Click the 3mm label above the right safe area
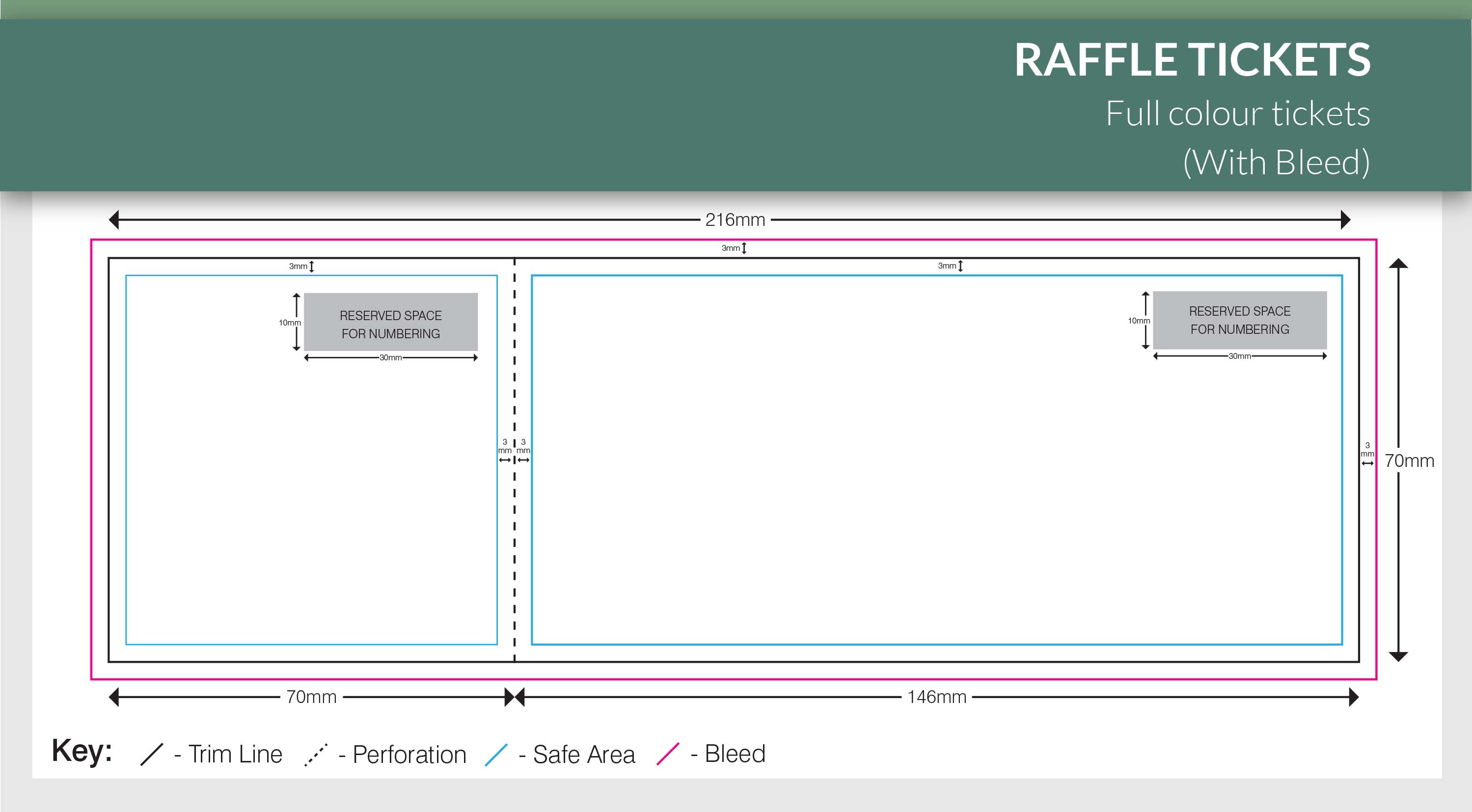1472x812 pixels. [947, 266]
